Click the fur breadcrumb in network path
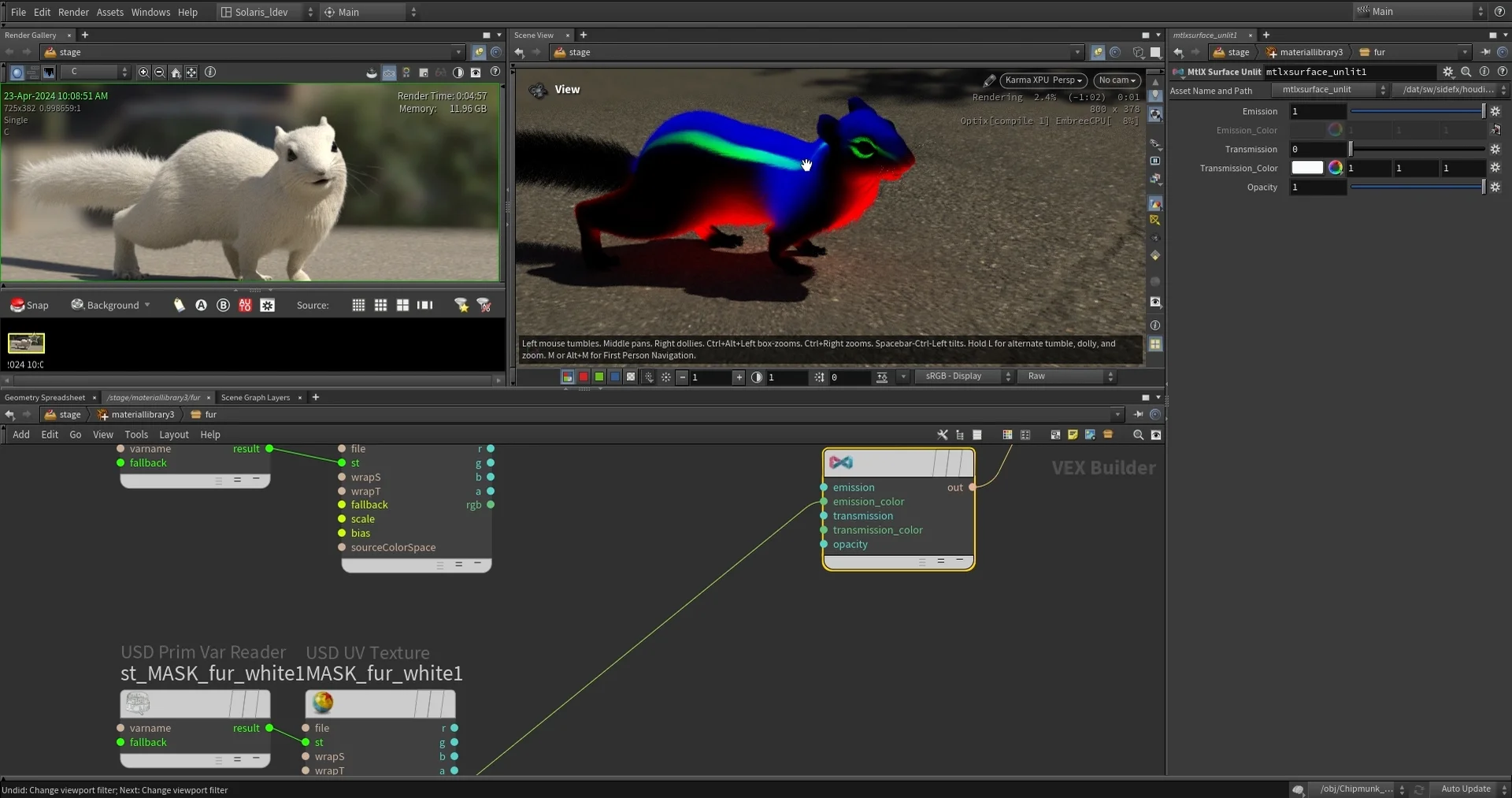Screen dimensions: 1512x798 click(209, 414)
